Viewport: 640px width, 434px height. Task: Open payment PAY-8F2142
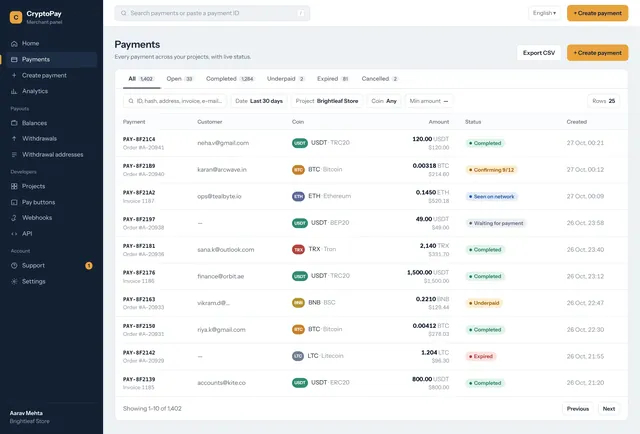click(x=139, y=353)
